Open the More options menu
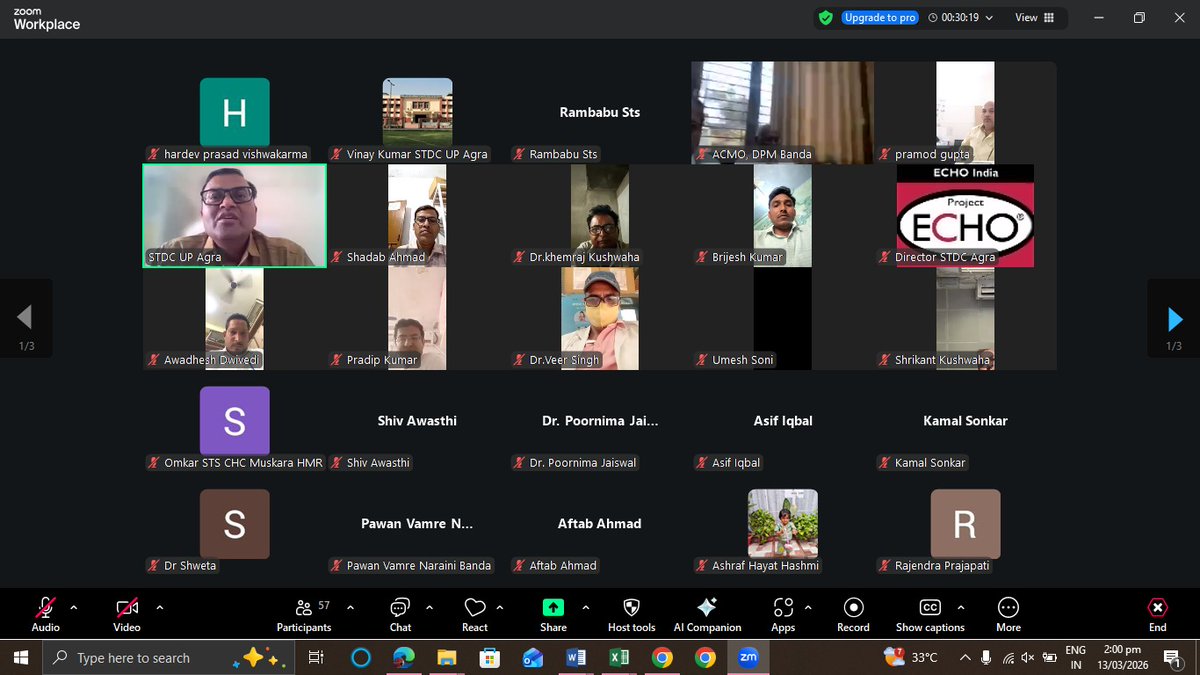Screen dimensions: 1200x675 click(1007, 613)
